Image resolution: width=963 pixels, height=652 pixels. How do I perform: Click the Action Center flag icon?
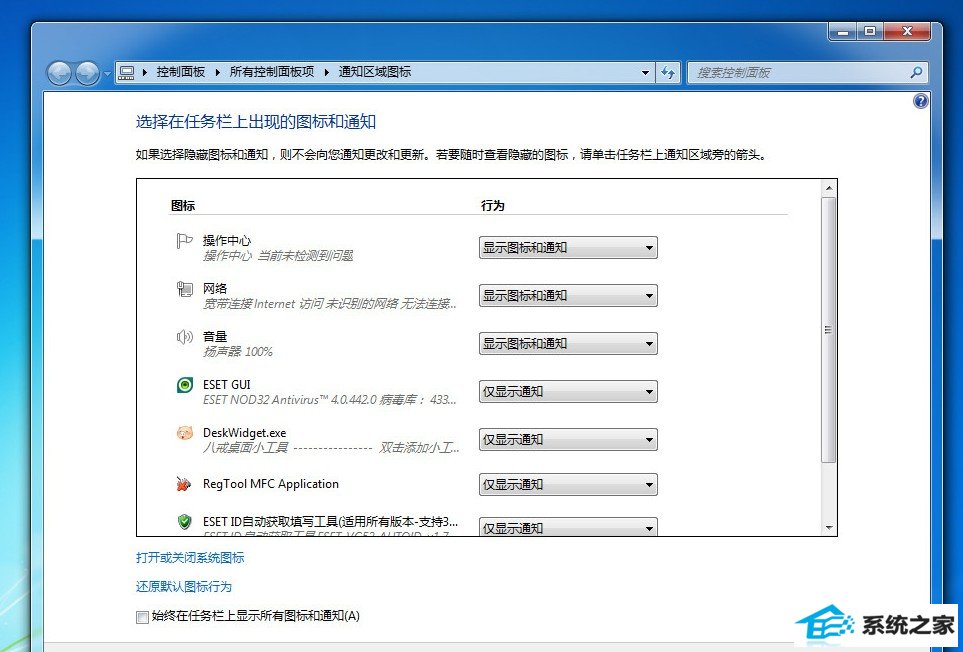point(184,241)
